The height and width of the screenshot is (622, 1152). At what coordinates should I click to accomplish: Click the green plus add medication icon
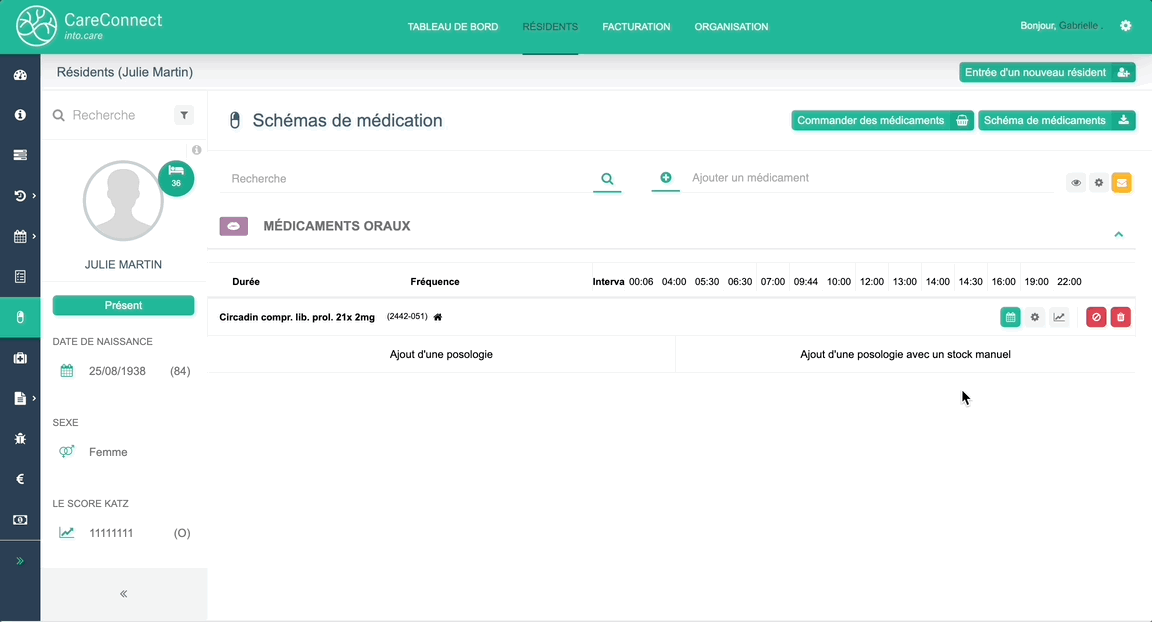click(x=666, y=178)
